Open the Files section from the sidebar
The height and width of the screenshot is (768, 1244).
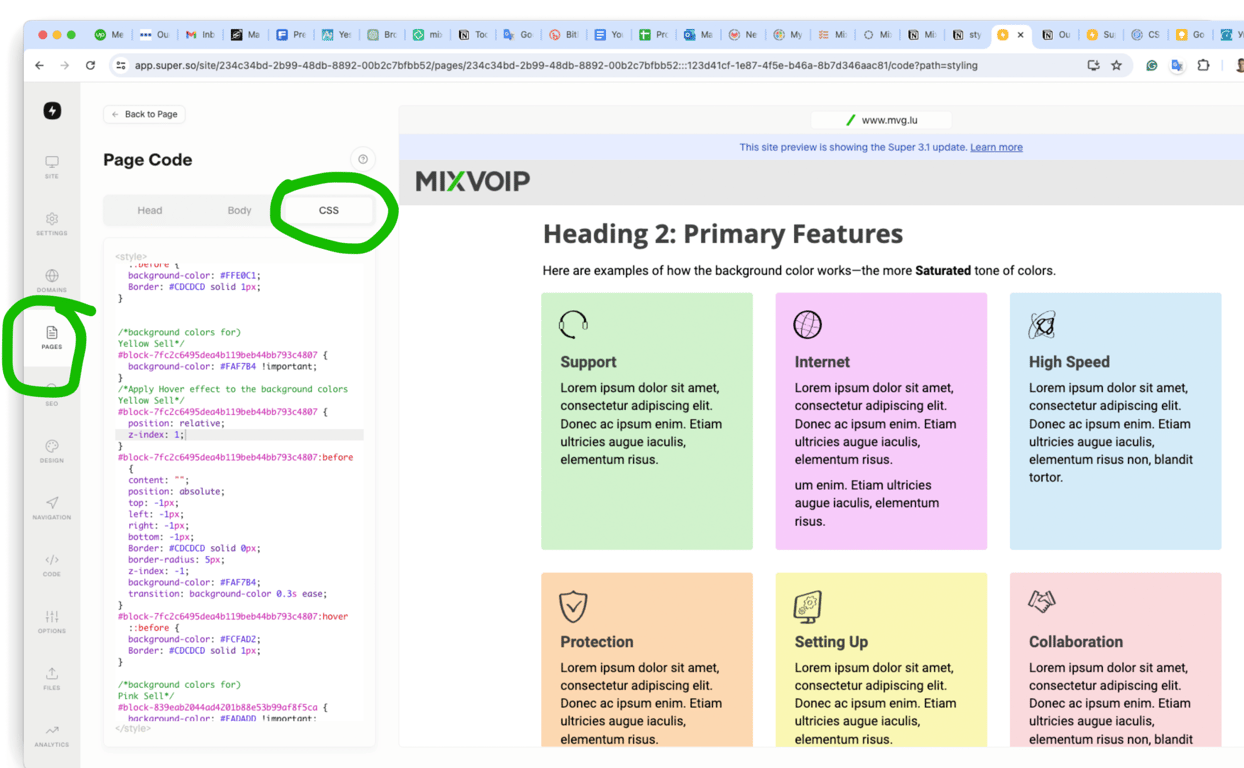[x=52, y=679]
